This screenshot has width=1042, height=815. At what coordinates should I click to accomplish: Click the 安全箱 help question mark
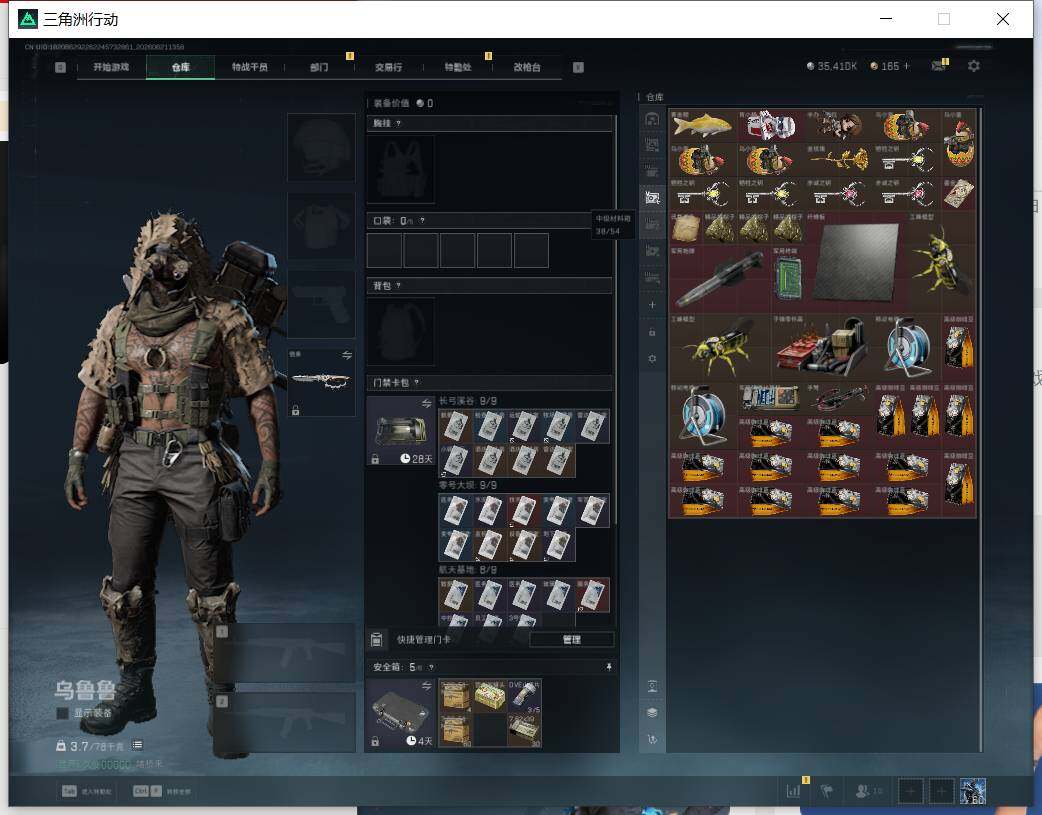(431, 667)
